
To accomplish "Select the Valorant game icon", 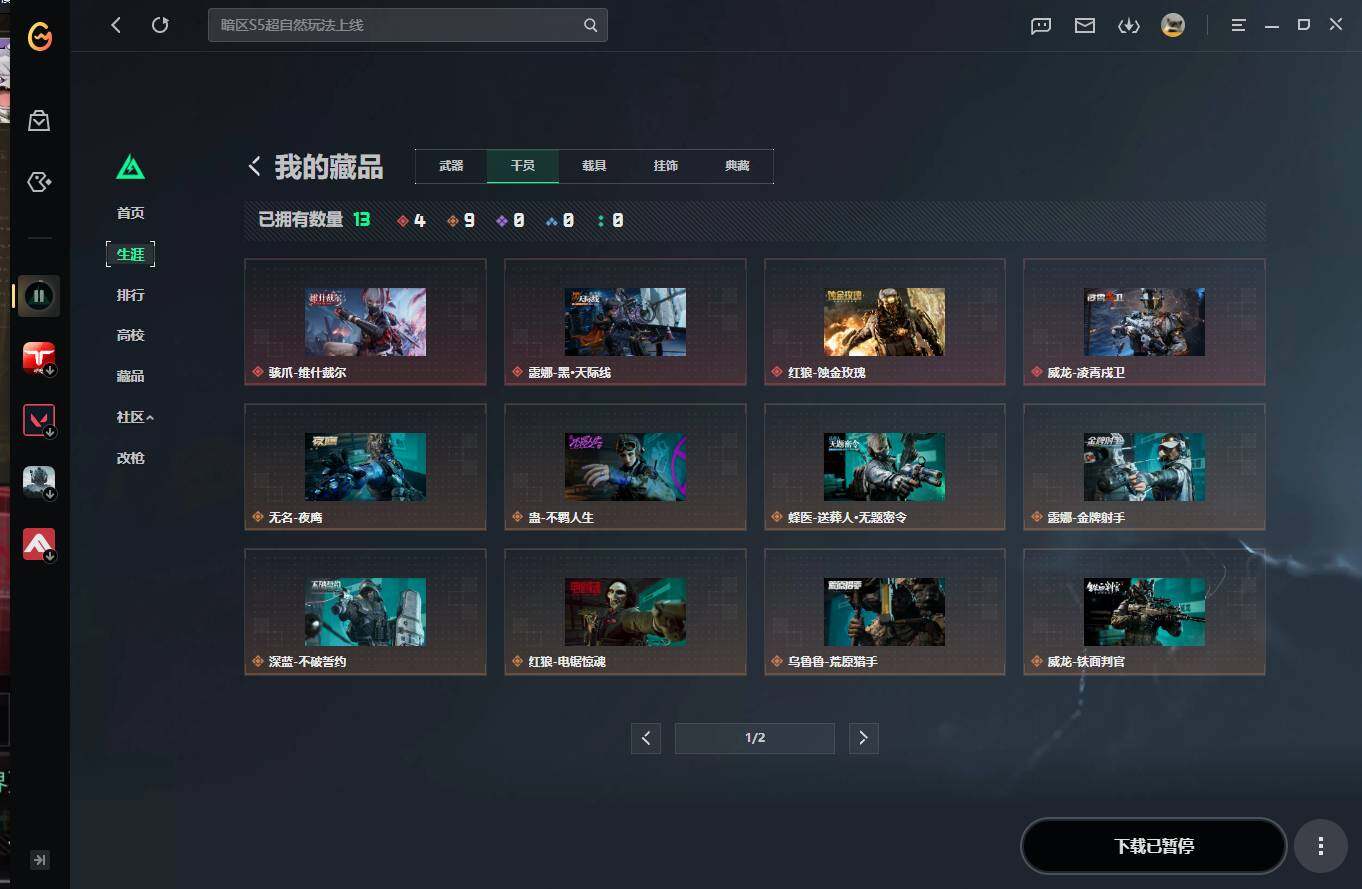I will 39,421.
